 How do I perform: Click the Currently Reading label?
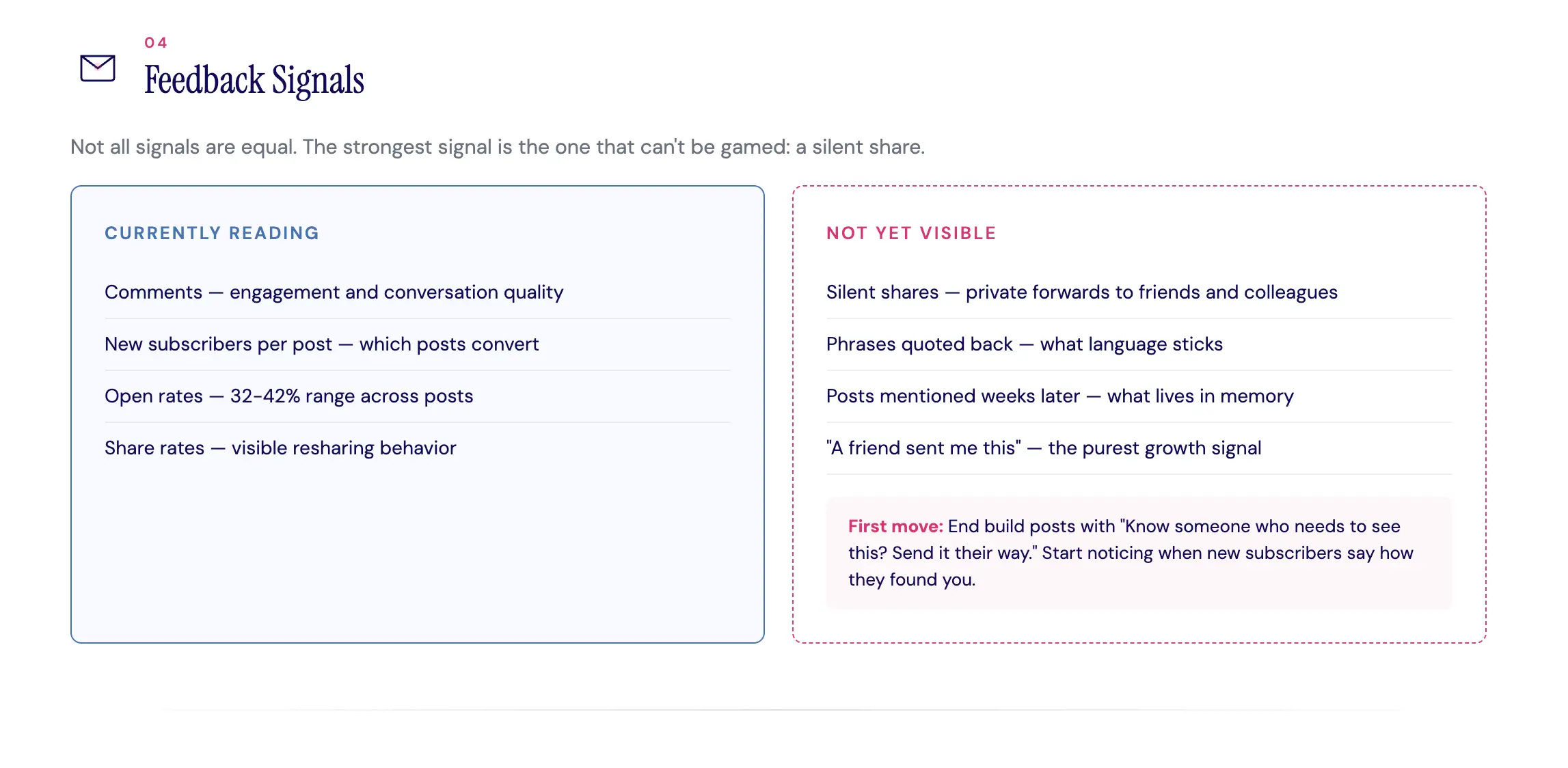(212, 233)
